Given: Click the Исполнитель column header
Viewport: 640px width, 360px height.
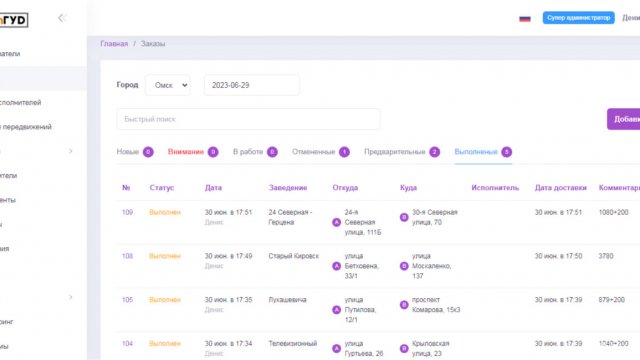Looking at the screenshot, I should point(495,188).
